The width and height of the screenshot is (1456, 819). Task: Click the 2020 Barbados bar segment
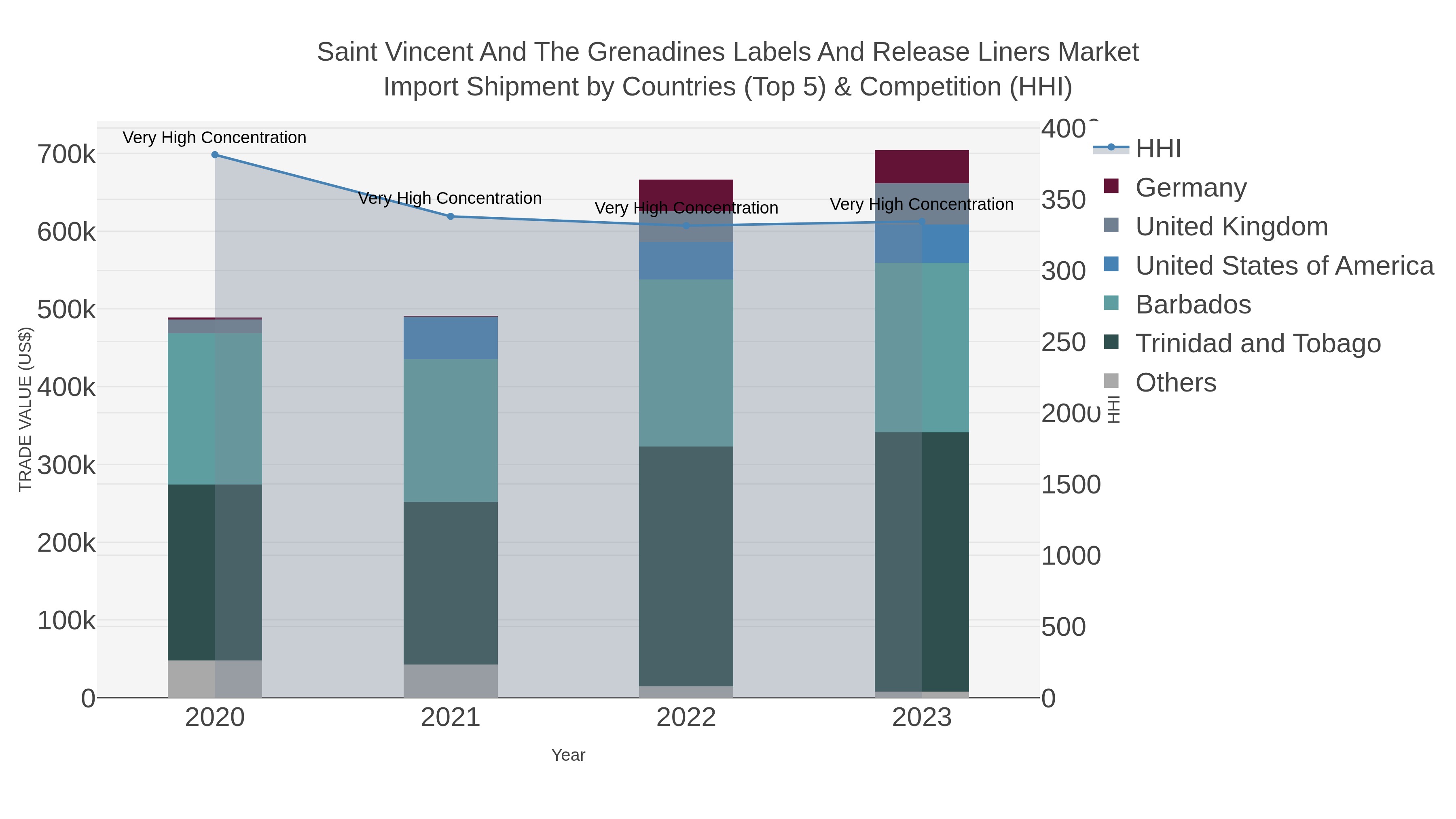215,408
